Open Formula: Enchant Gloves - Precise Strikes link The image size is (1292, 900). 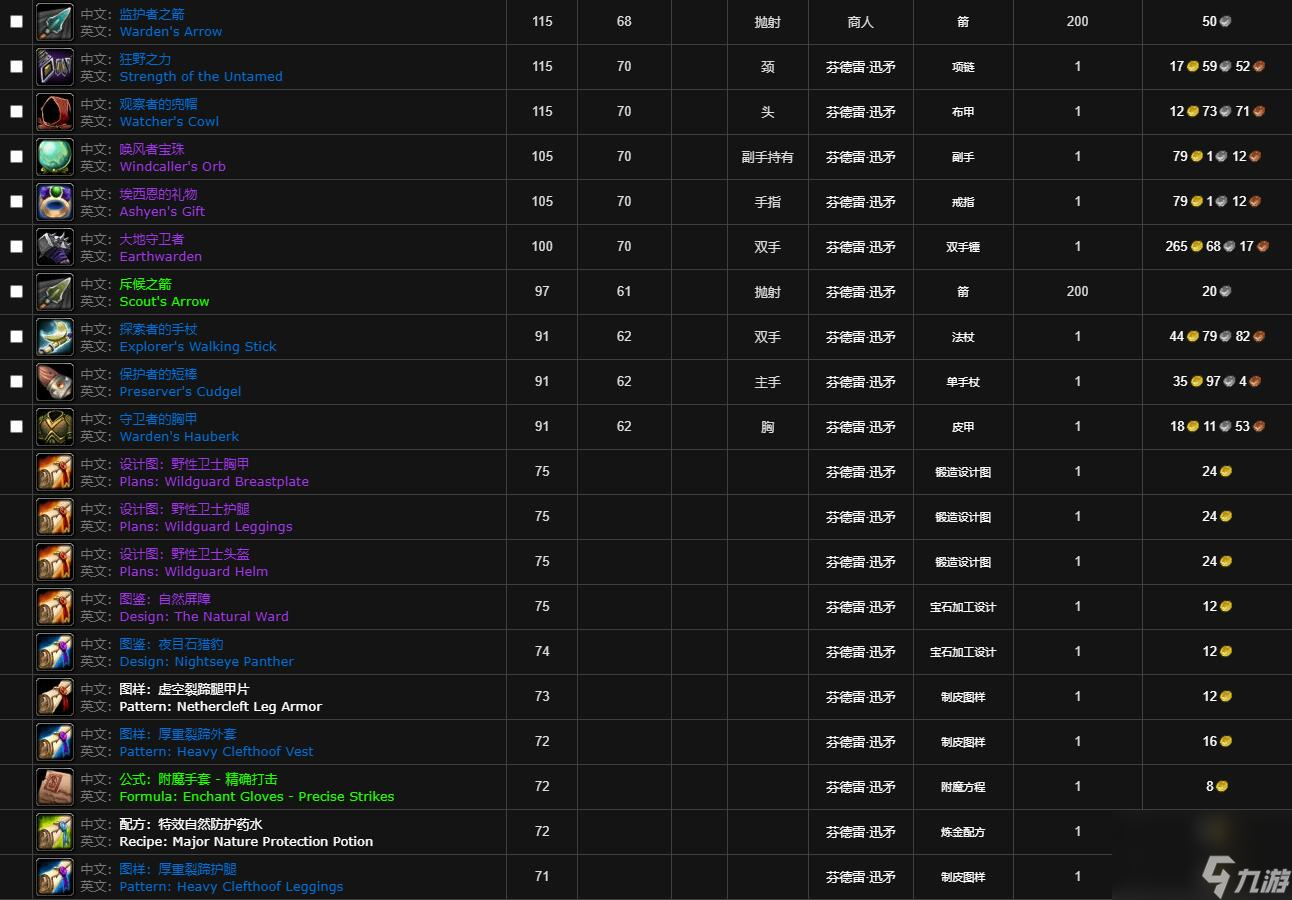(x=257, y=796)
